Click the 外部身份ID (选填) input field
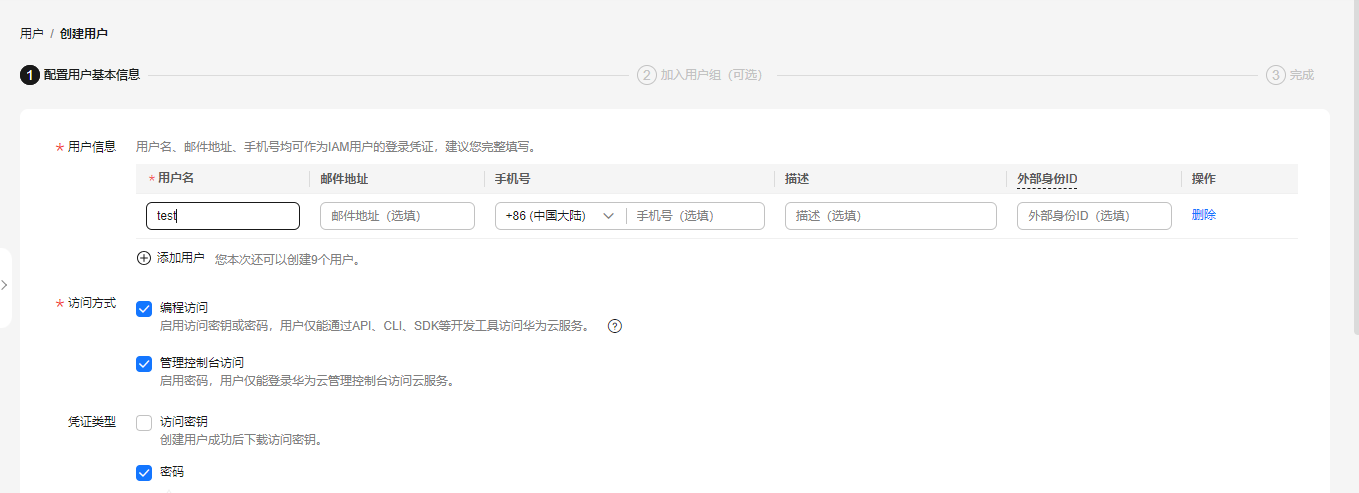1359x493 pixels. 1093,216
